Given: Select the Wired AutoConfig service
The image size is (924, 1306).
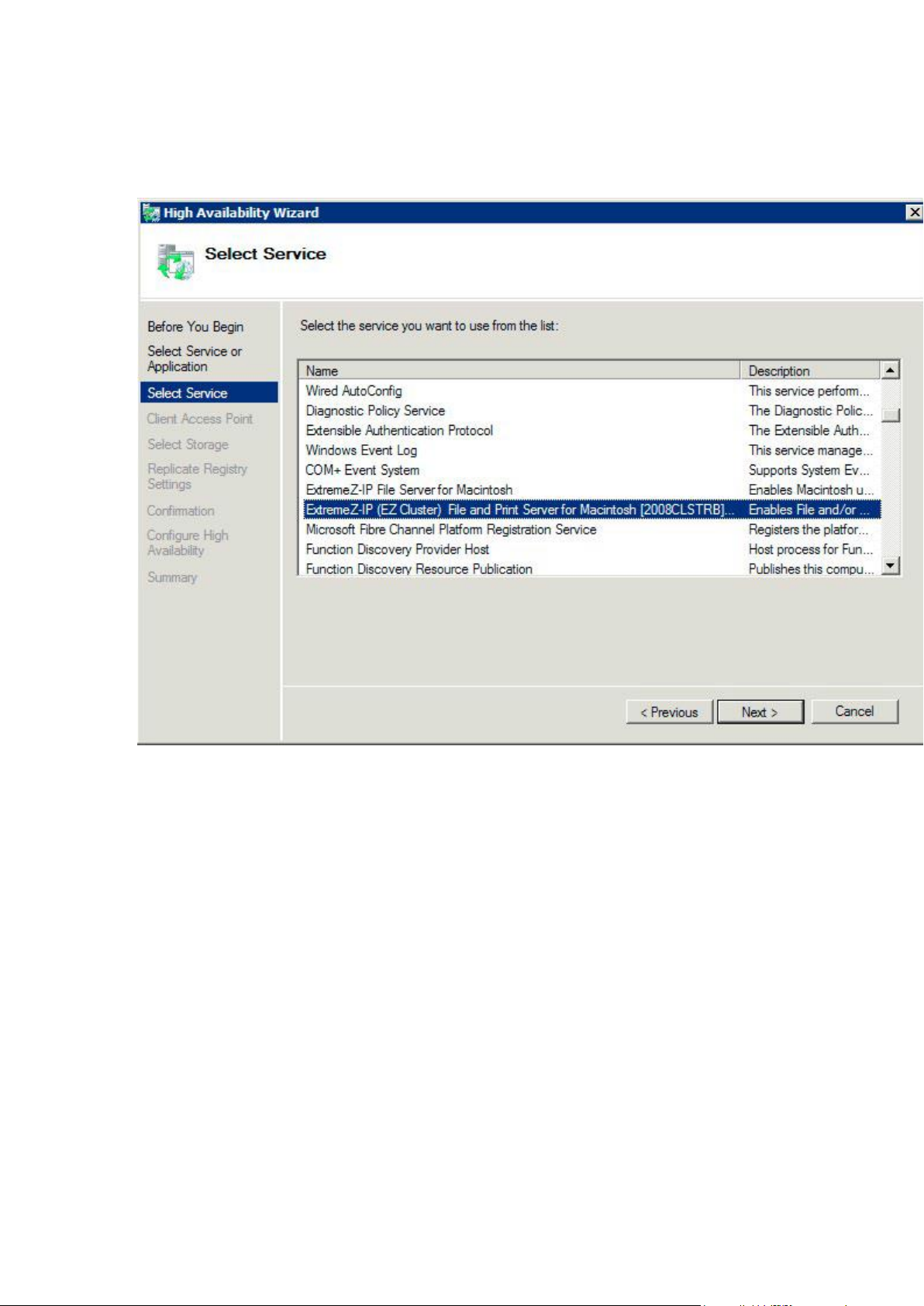Looking at the screenshot, I should coord(353,391).
